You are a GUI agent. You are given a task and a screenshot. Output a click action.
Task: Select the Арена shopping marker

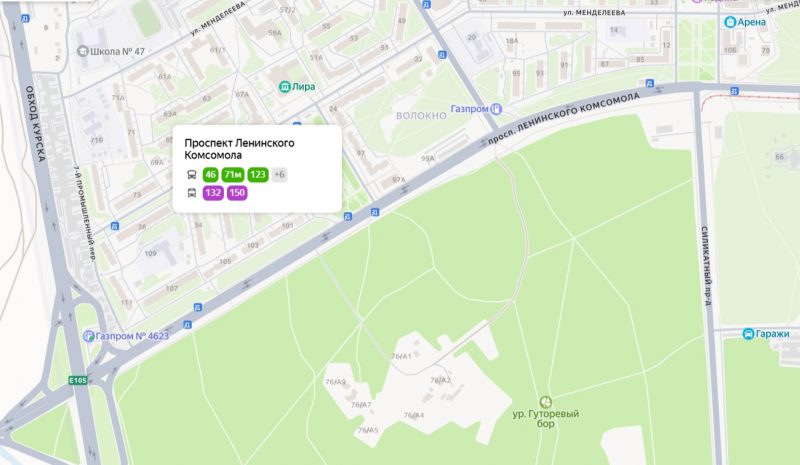(x=730, y=22)
